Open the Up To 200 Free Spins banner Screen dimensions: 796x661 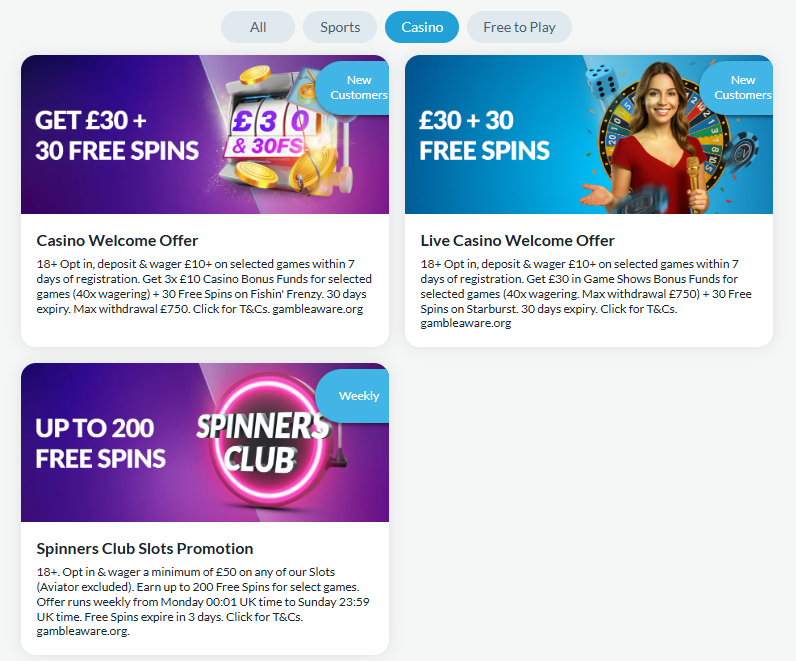coord(205,442)
